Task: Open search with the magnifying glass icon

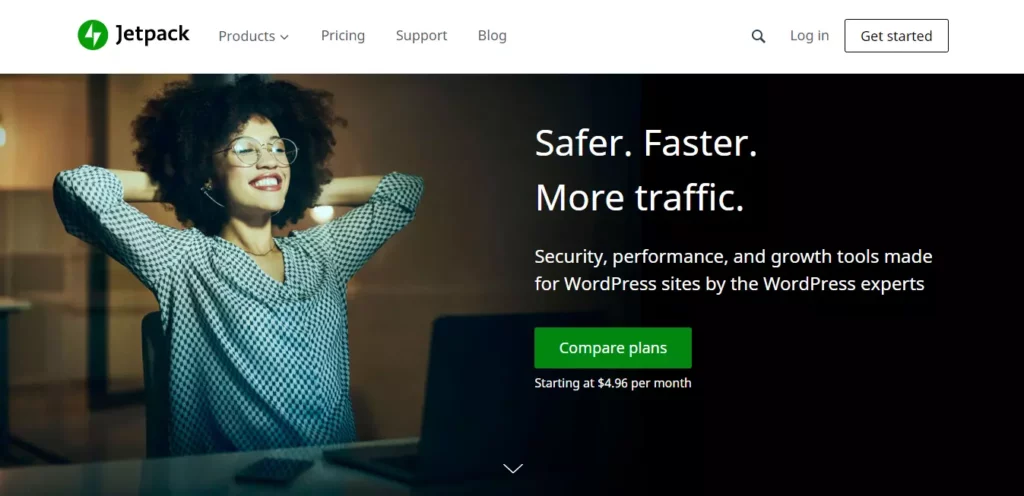Action: [758, 37]
